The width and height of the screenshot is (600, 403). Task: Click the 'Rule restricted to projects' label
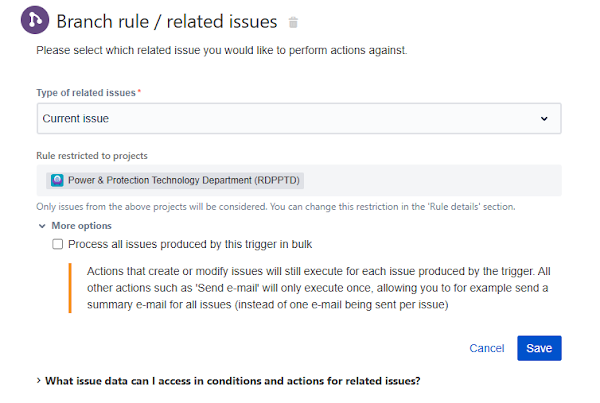click(x=92, y=156)
